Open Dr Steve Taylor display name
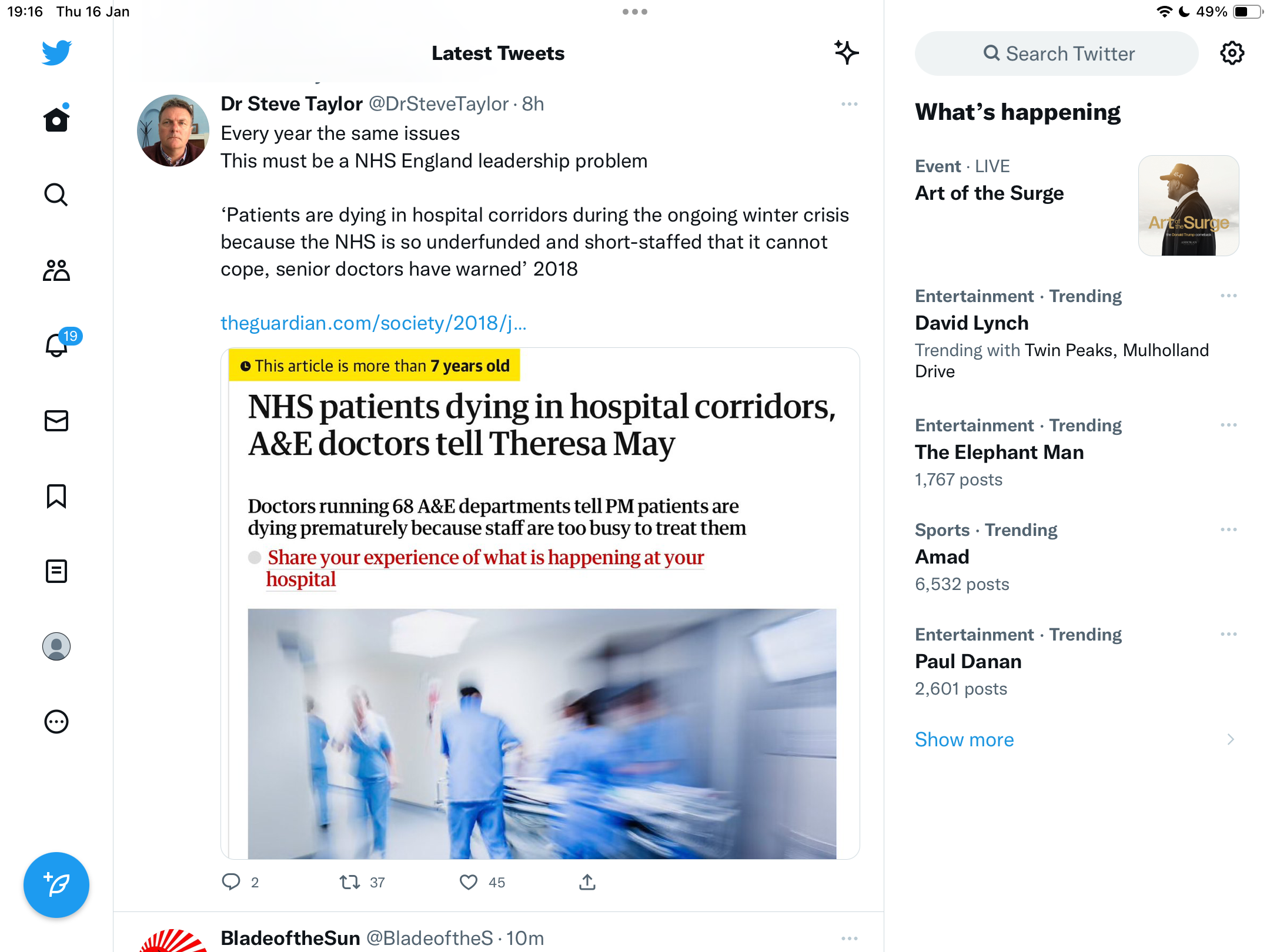Image resolution: width=1270 pixels, height=952 pixels. click(x=292, y=104)
